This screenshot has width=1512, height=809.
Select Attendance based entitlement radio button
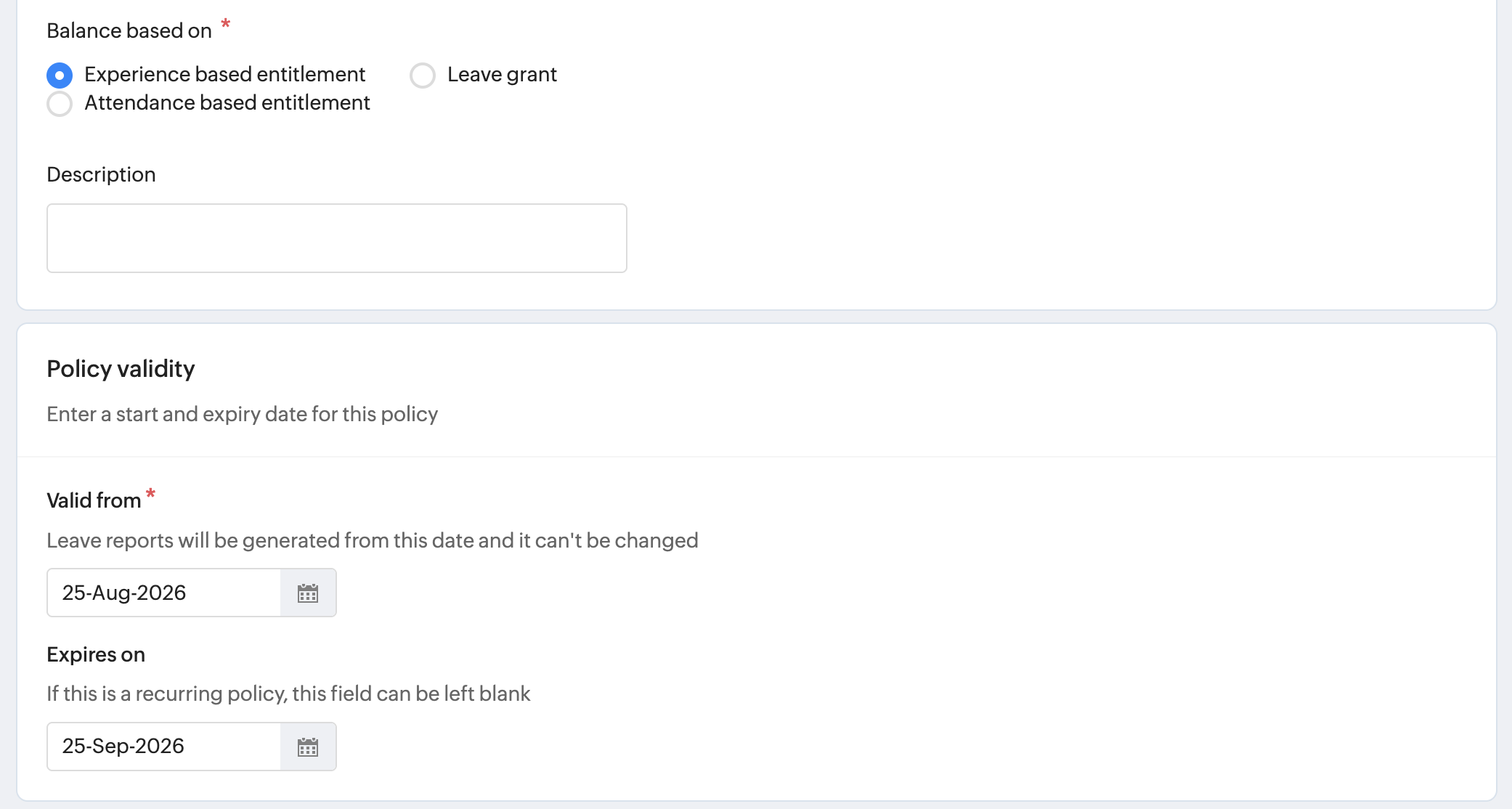point(60,103)
